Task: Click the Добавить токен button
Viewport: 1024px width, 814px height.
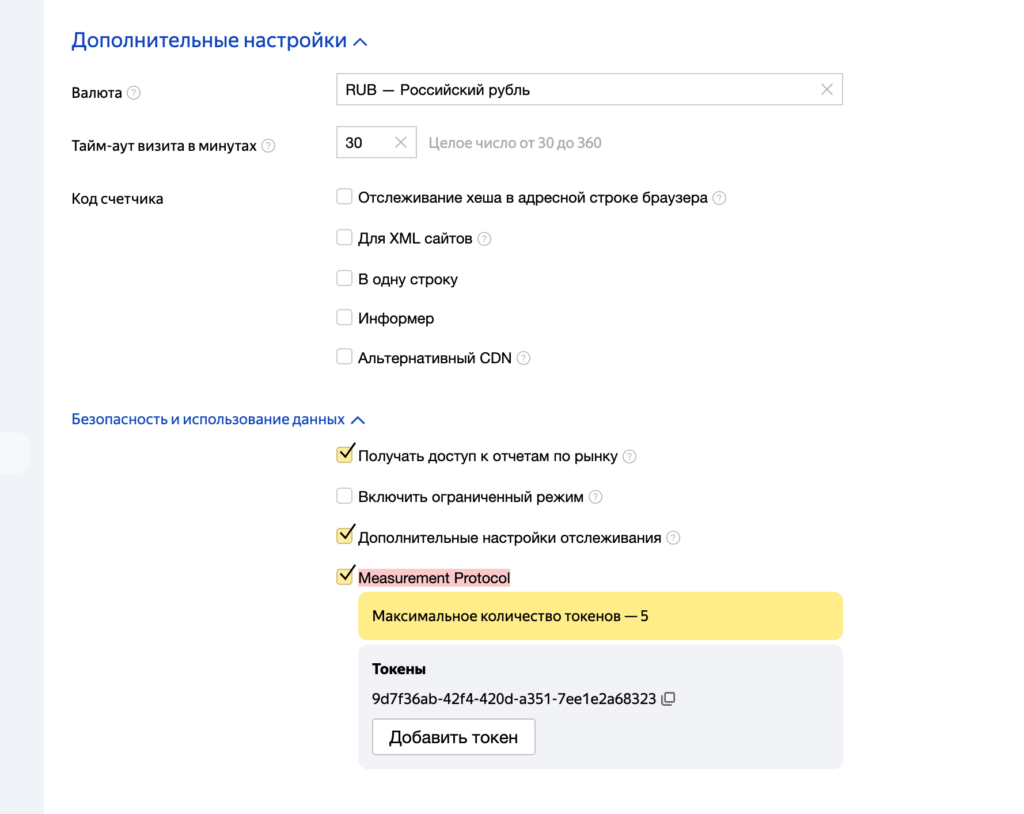Action: [453, 737]
